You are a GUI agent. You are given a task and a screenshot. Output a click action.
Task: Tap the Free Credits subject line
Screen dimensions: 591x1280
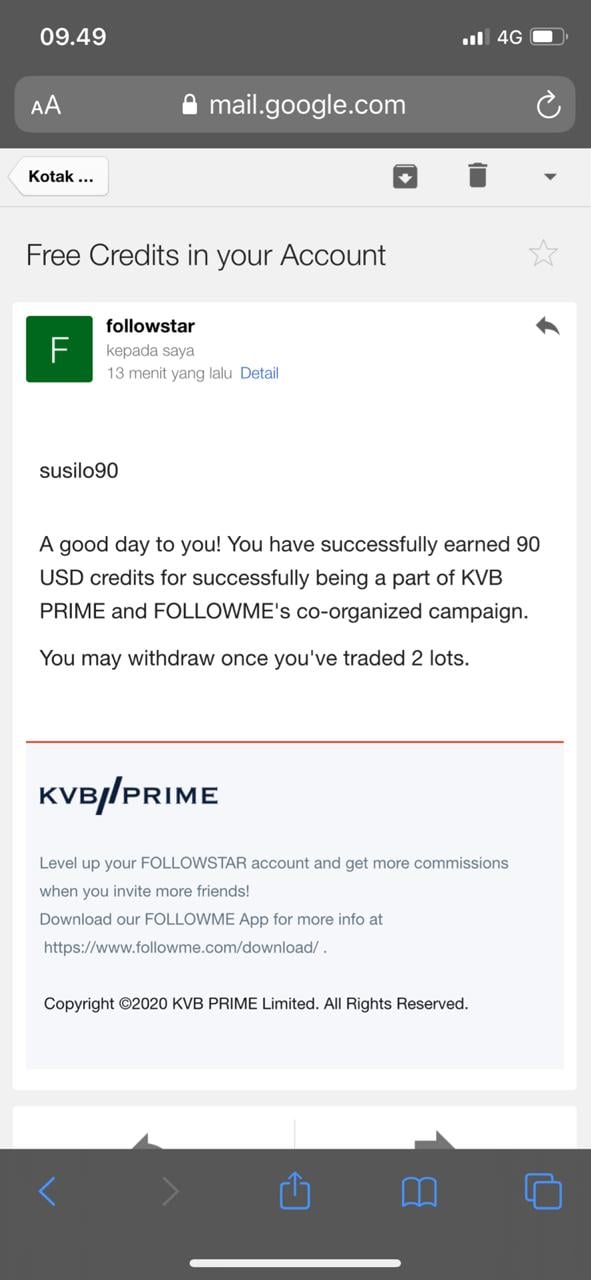[x=206, y=255]
